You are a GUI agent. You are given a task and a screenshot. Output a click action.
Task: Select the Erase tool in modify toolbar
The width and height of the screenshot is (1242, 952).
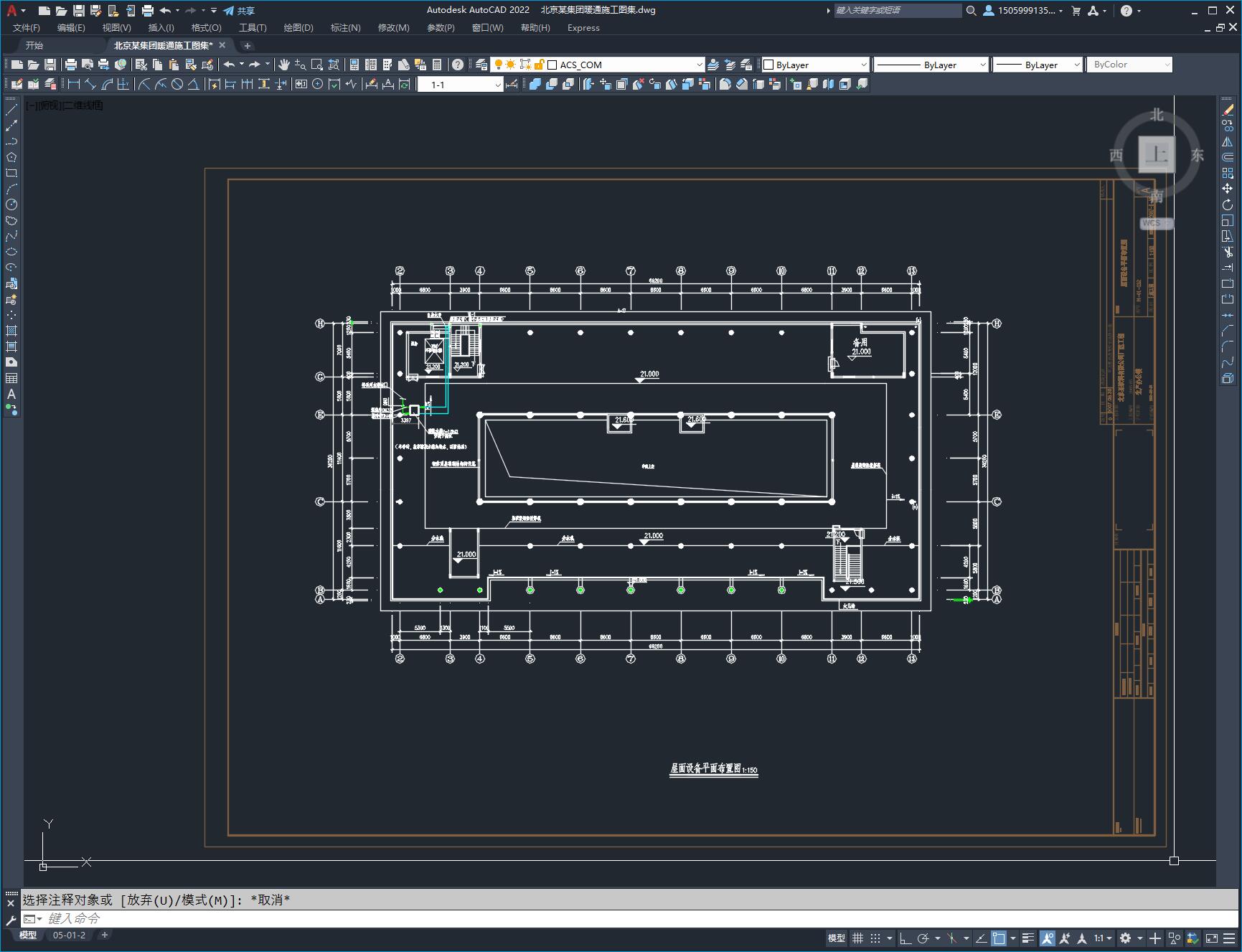1228,110
